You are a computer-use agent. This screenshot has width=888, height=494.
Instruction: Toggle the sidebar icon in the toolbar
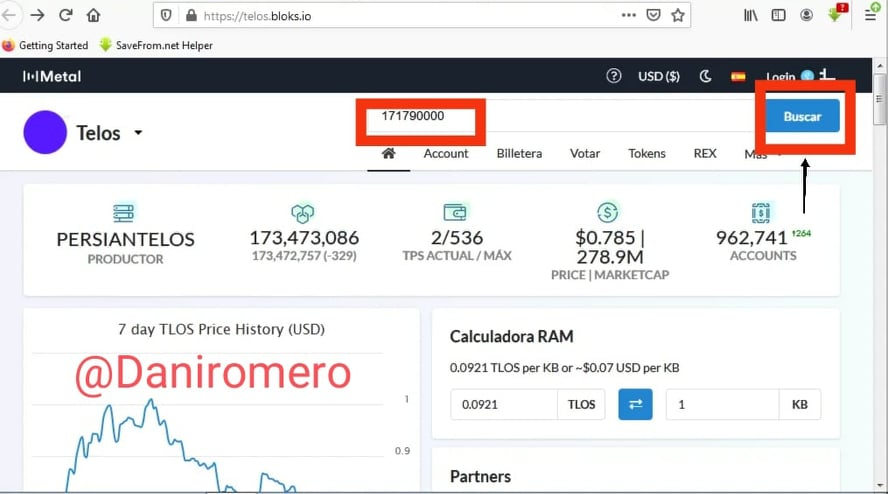[x=779, y=15]
